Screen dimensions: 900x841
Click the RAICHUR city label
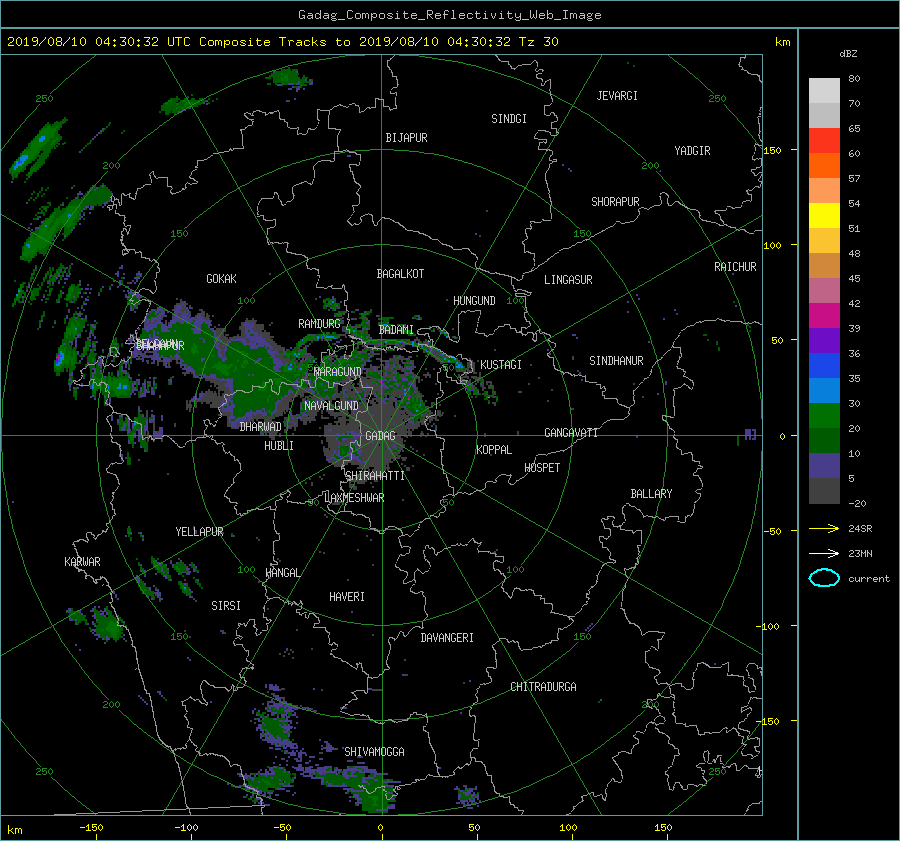(735, 267)
